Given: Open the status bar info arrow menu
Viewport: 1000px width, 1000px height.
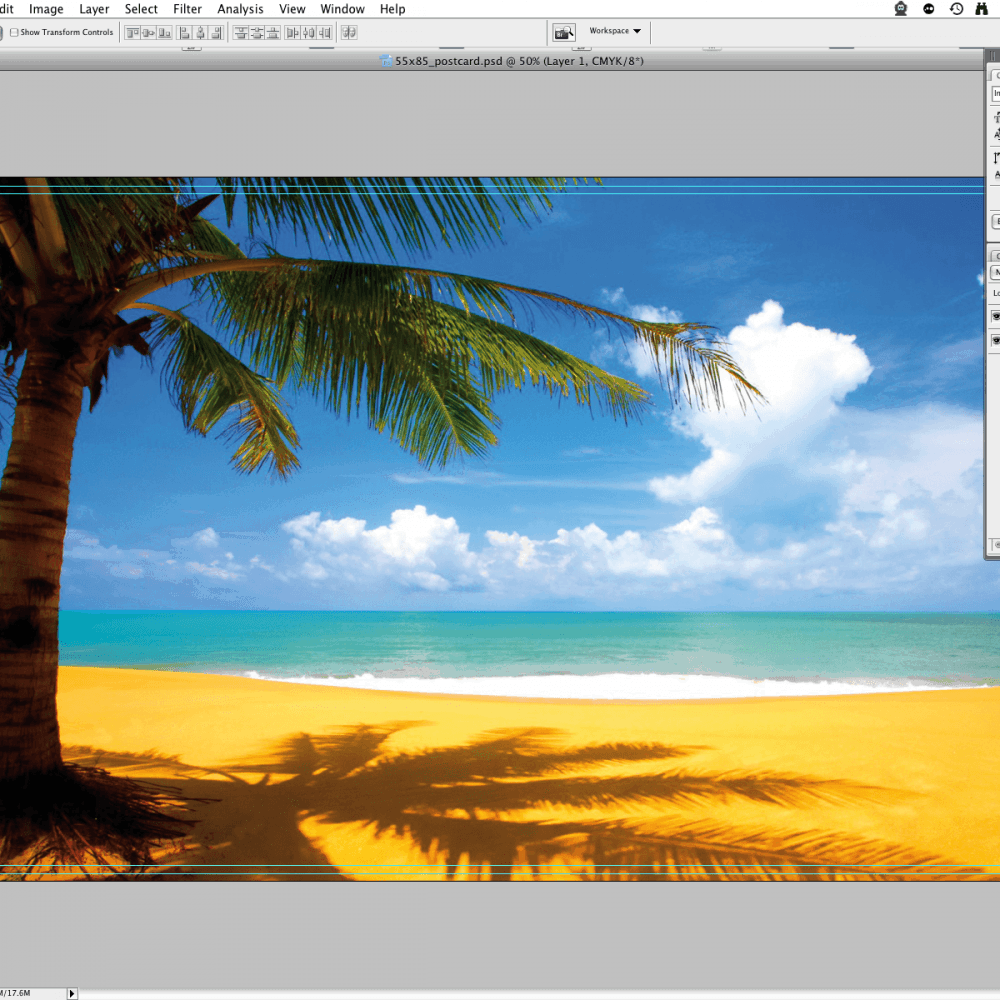Looking at the screenshot, I should [x=71, y=993].
